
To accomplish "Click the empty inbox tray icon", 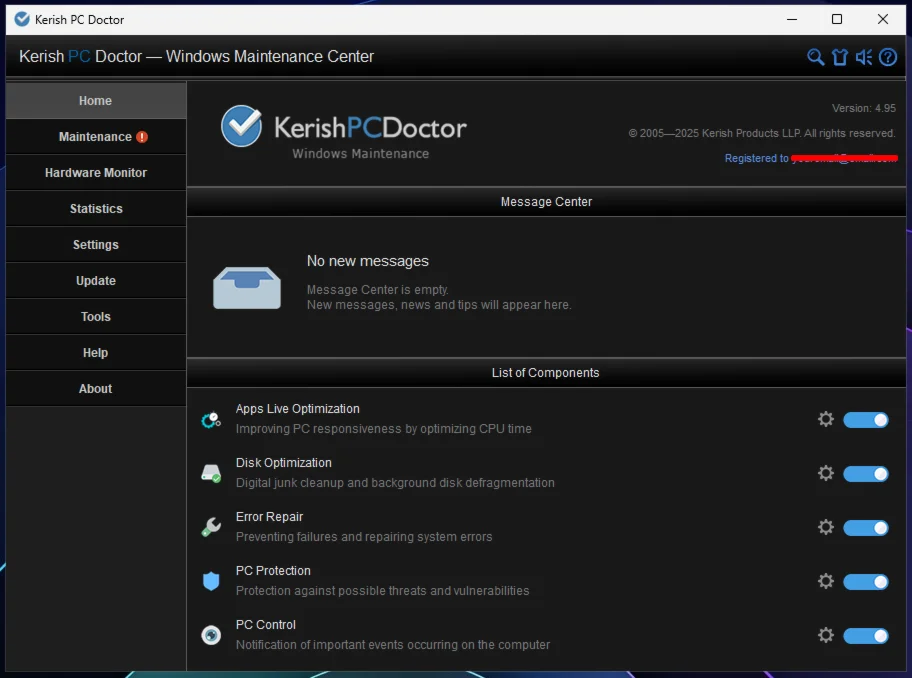I will (247, 287).
